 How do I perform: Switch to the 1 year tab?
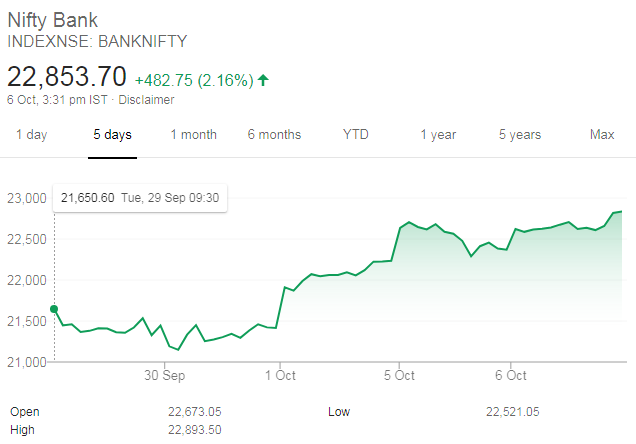437,134
